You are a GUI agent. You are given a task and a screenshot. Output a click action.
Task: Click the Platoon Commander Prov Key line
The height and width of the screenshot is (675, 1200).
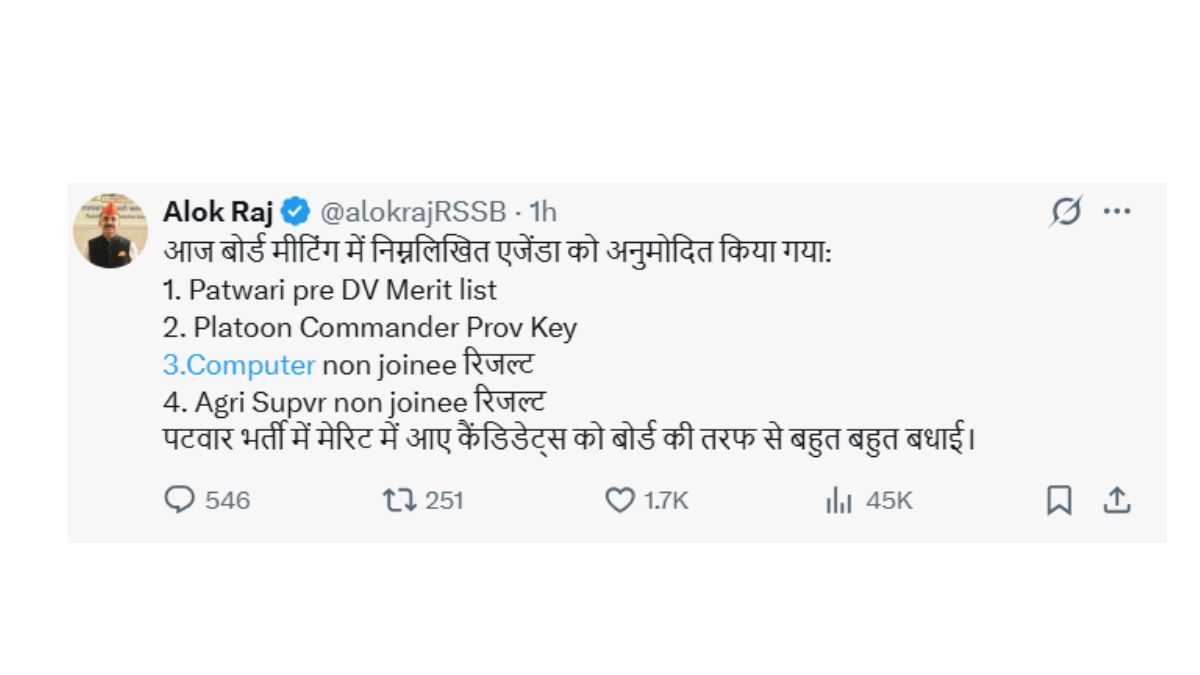(369, 327)
